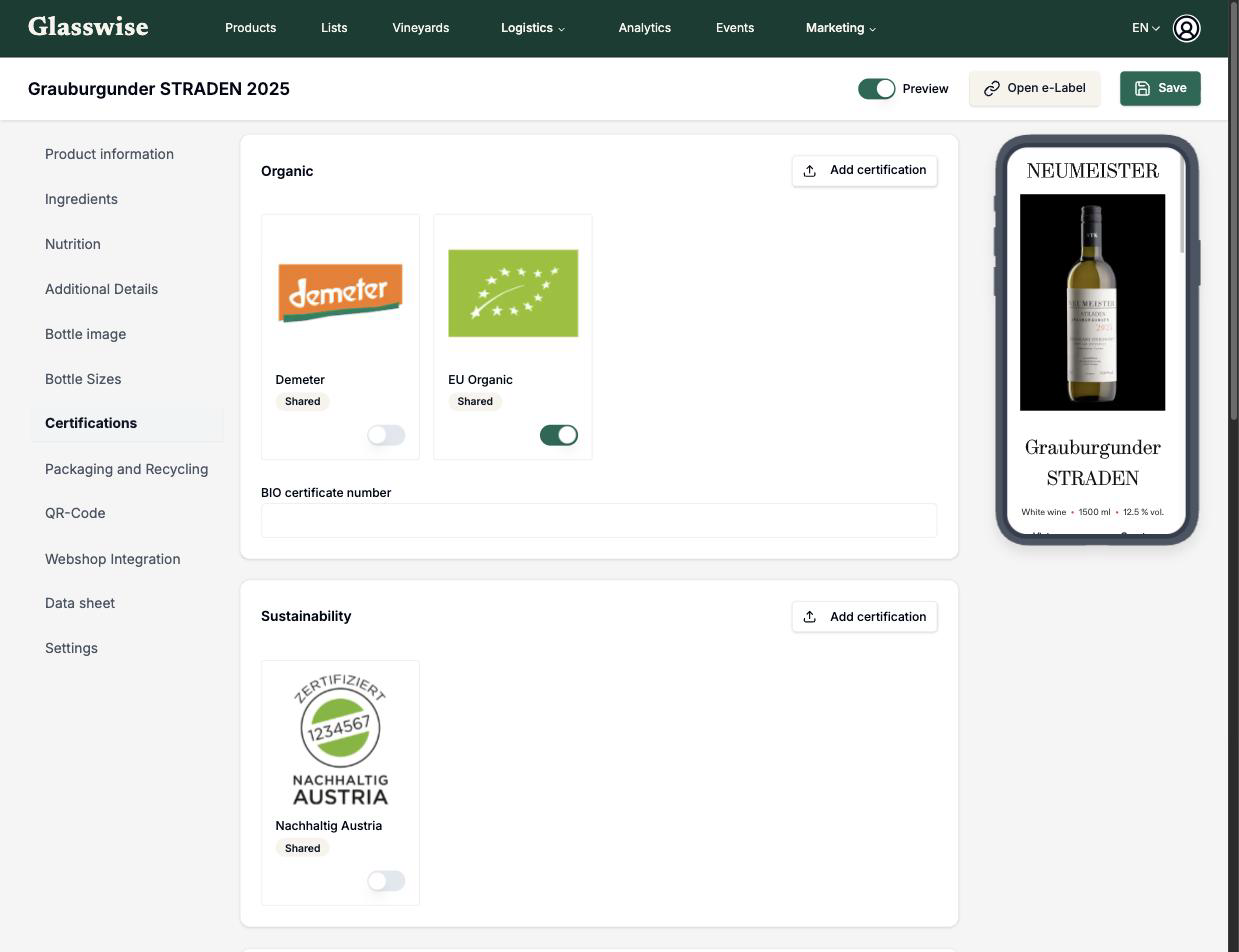Open the Events page
This screenshot has height=952, width=1239.
point(735,28)
